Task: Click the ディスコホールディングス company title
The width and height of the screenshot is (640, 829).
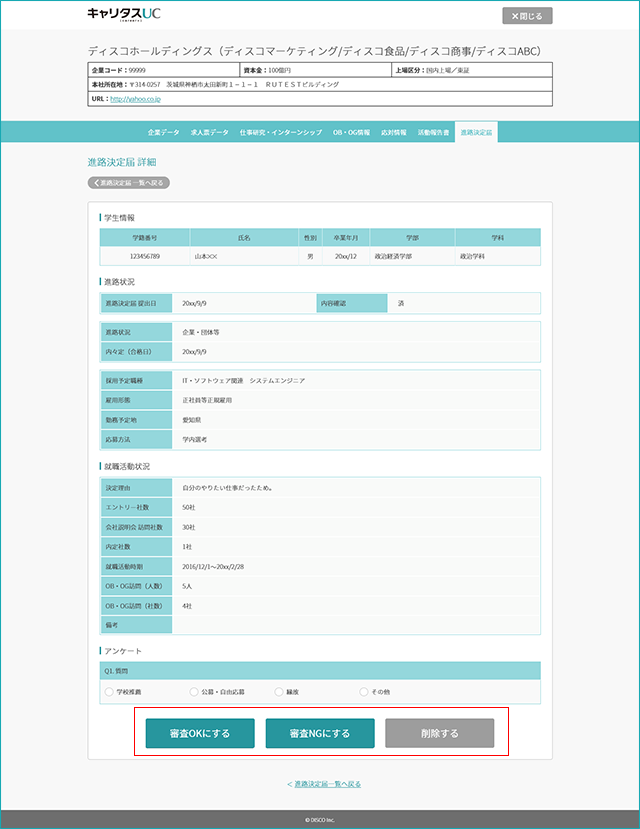Action: coord(314,51)
